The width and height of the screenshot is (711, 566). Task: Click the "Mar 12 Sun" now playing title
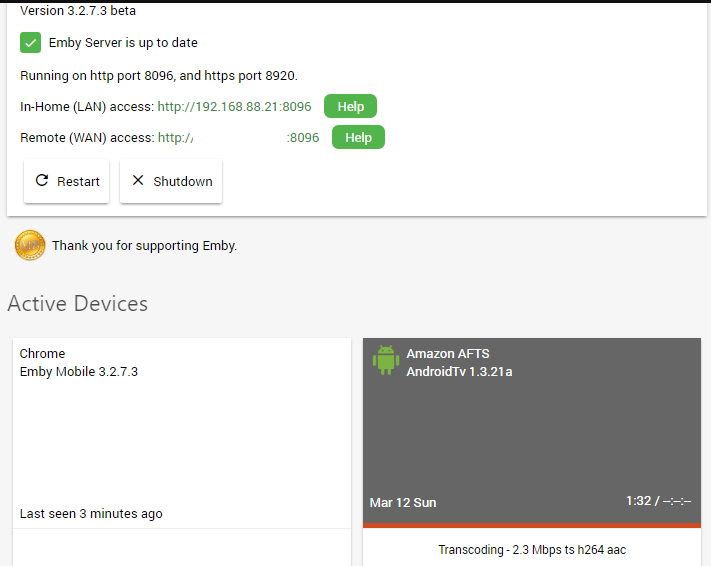coord(403,502)
